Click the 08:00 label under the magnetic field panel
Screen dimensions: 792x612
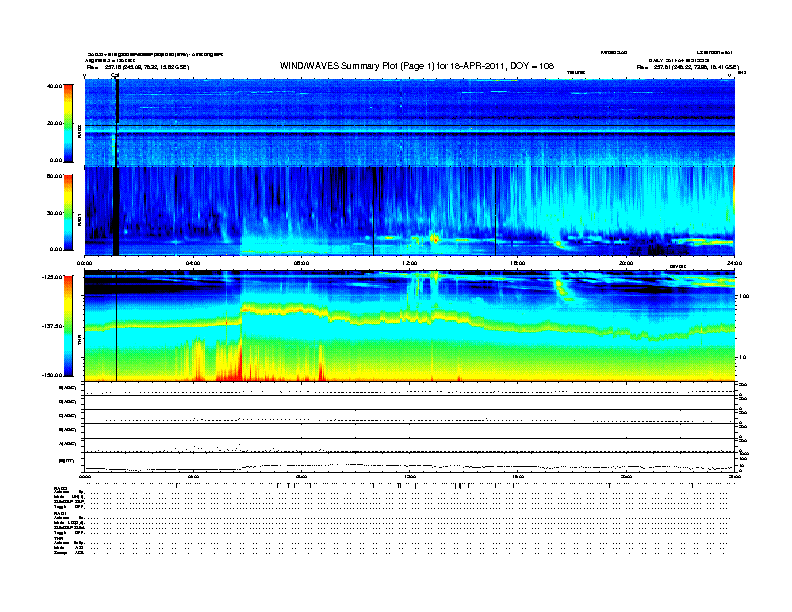(x=301, y=476)
